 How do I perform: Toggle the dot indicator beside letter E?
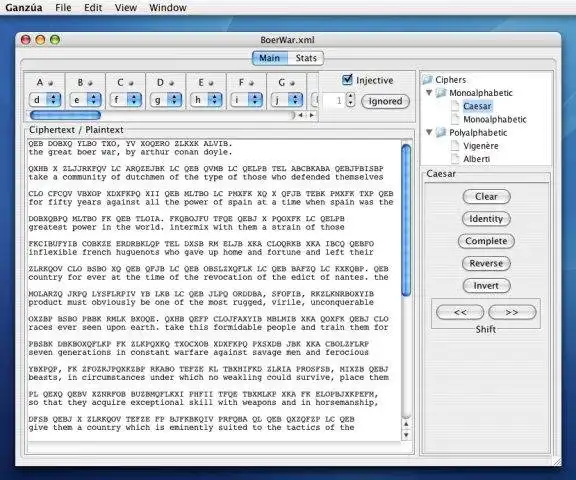point(211,83)
